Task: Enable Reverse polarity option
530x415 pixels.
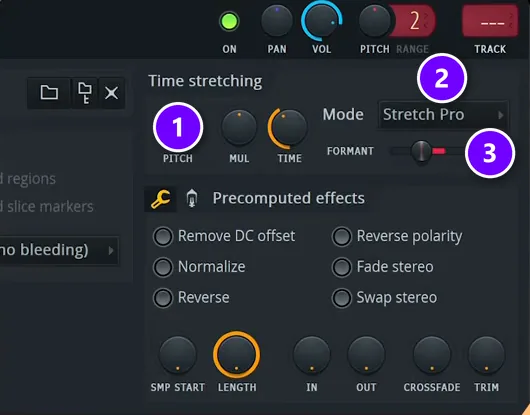Action: (x=342, y=236)
